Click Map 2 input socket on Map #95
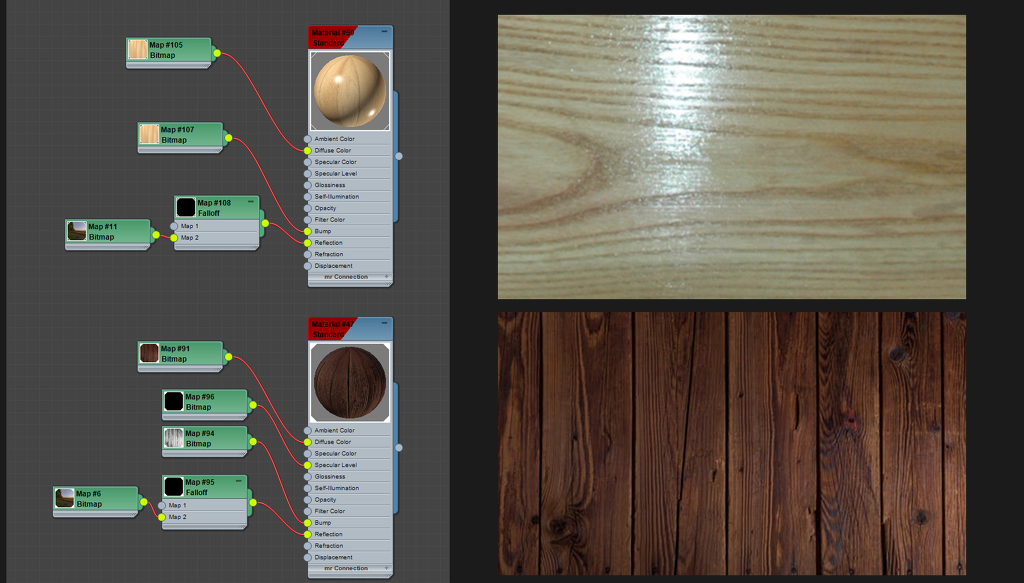Image resolution: width=1024 pixels, height=583 pixels. [162, 517]
